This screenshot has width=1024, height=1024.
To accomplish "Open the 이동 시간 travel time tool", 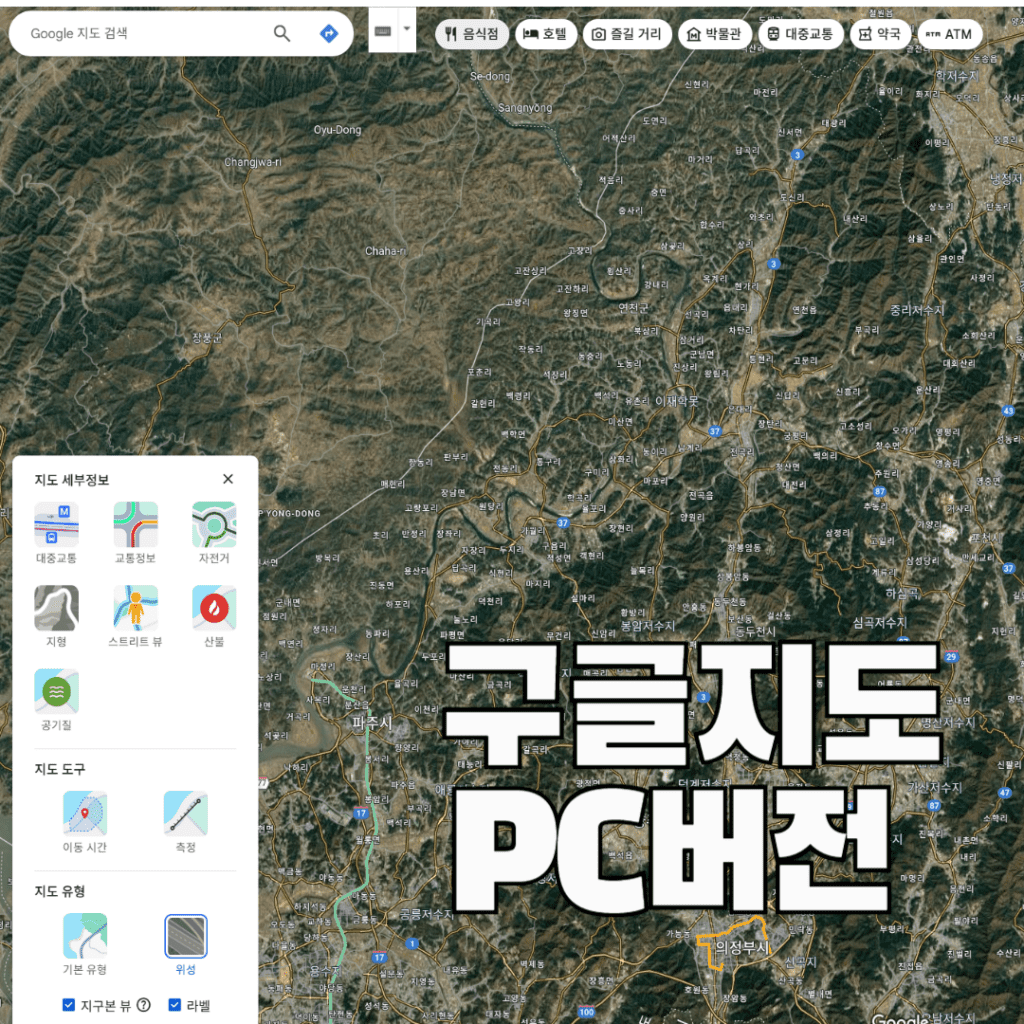I will tap(84, 814).
